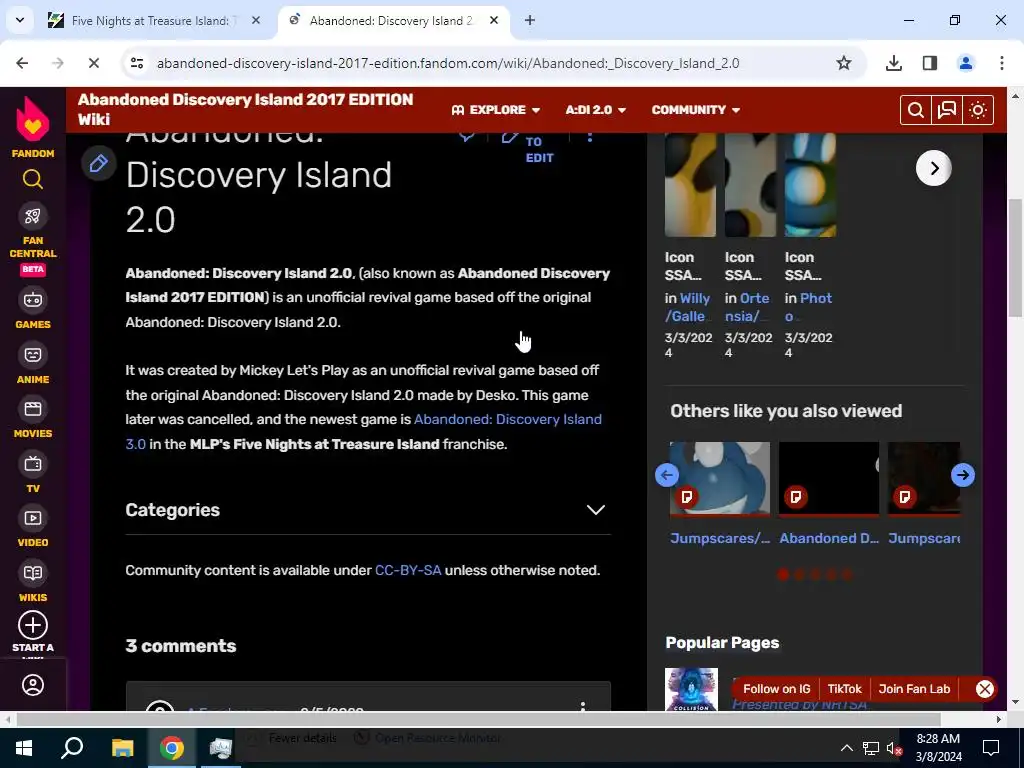Open the first yellow Icon SSA thumbnail
This screenshot has width=1024, height=768.
pos(690,185)
